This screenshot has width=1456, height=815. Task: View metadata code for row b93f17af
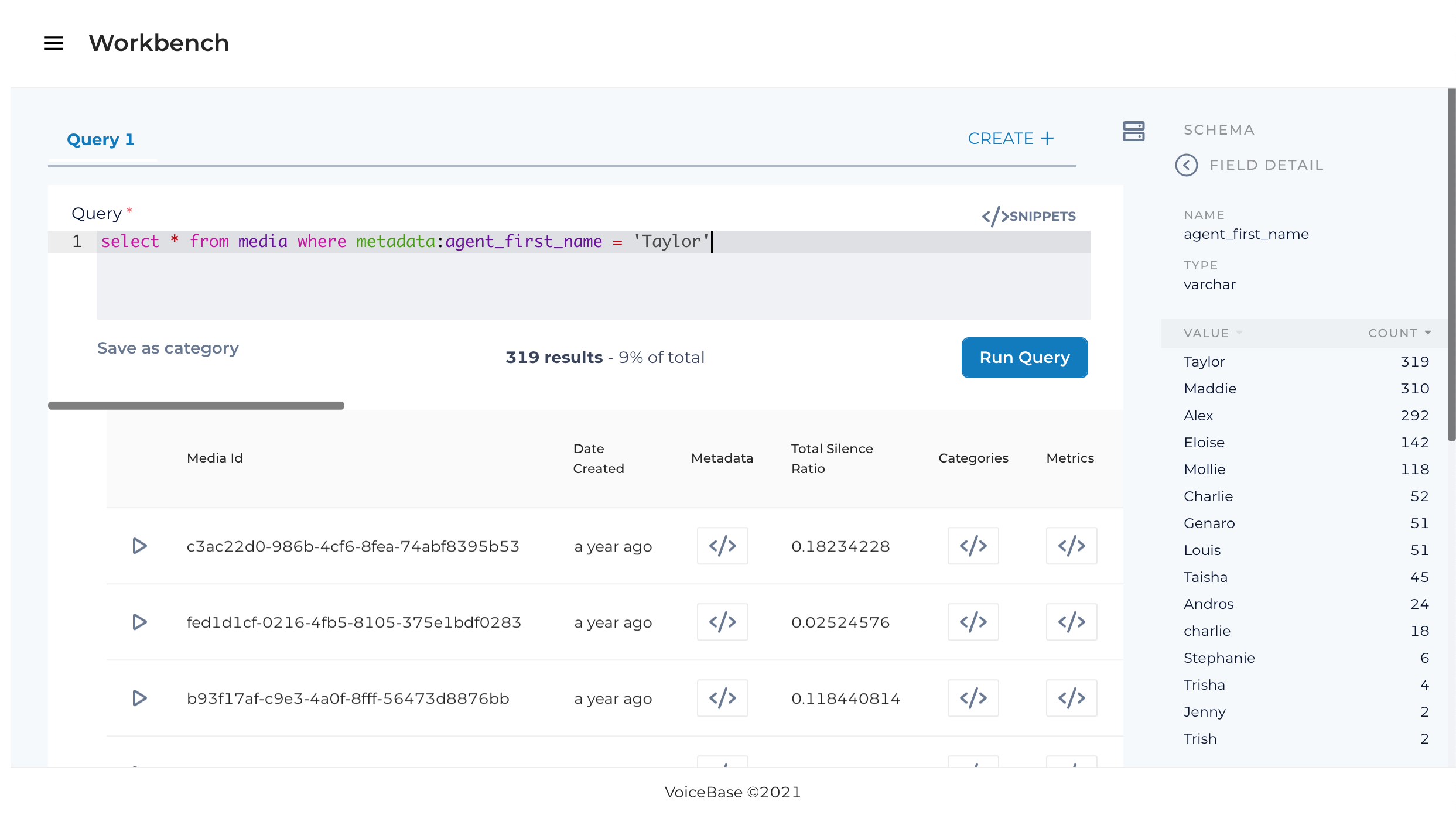[x=722, y=698]
